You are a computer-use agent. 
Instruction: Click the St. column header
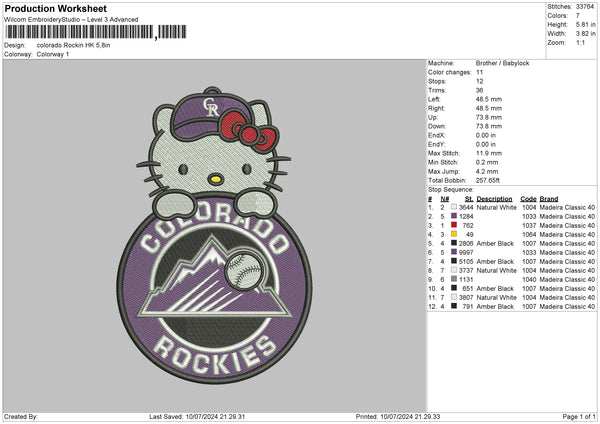469,199
